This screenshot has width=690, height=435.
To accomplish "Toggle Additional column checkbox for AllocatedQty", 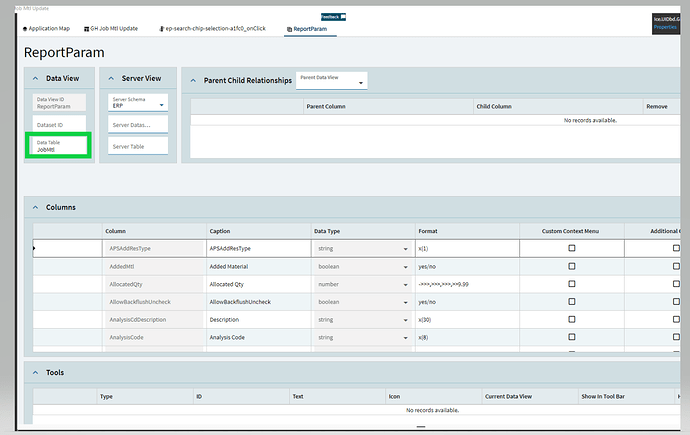I will coord(676,284).
